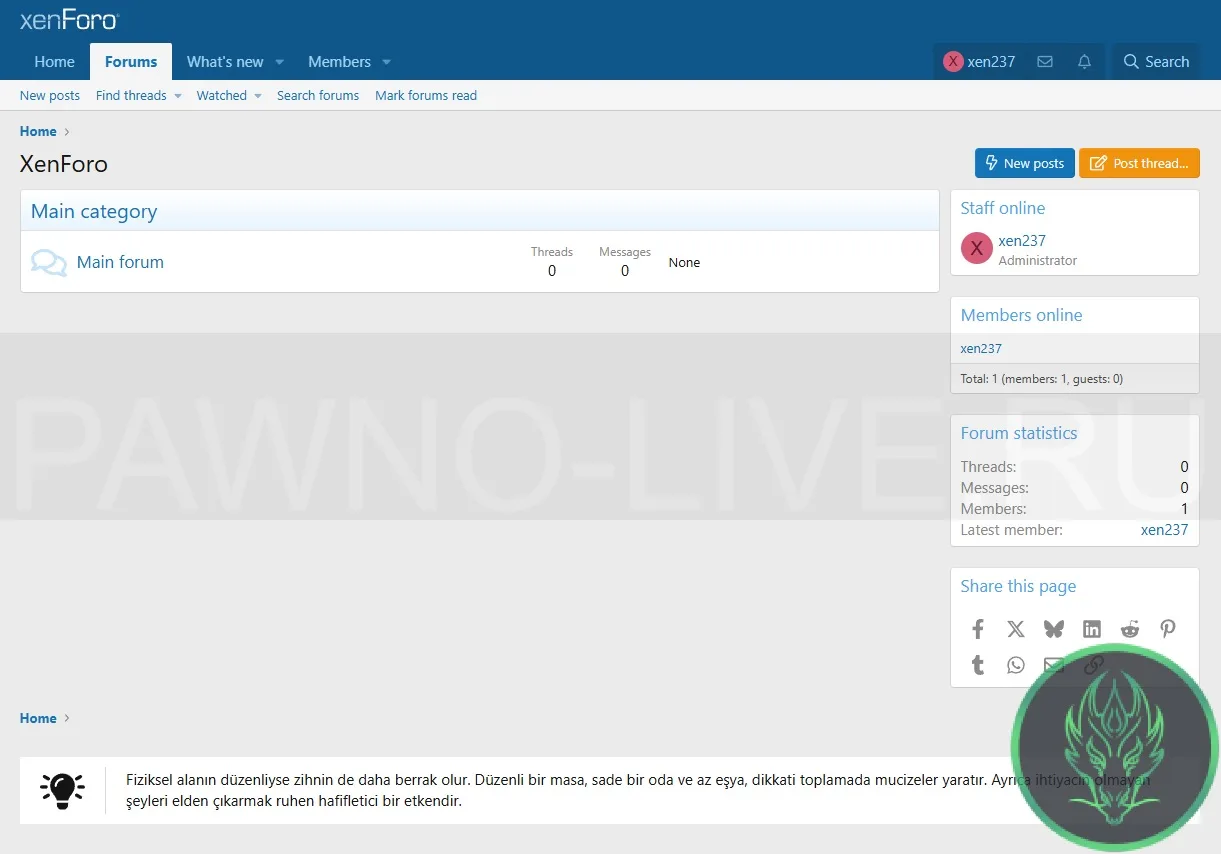Screen dimensions: 1221x854
Task: Open the inbox envelope icon
Action: 1045,62
